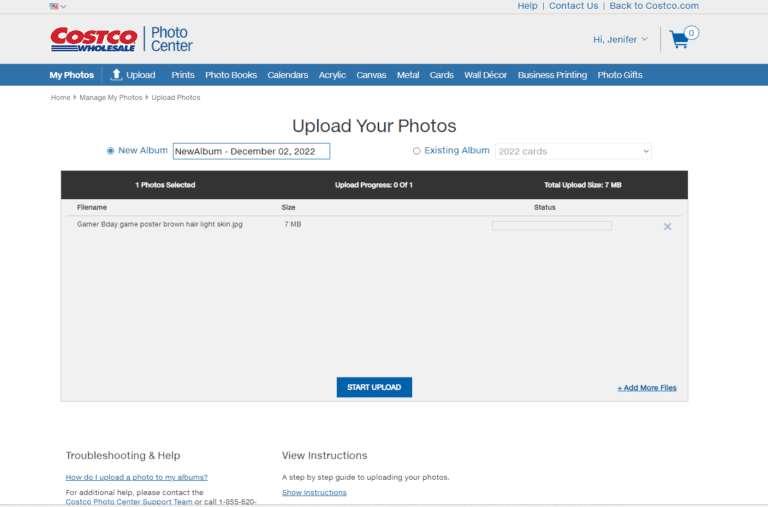
Task: Click the Add More Files link
Action: click(646, 388)
